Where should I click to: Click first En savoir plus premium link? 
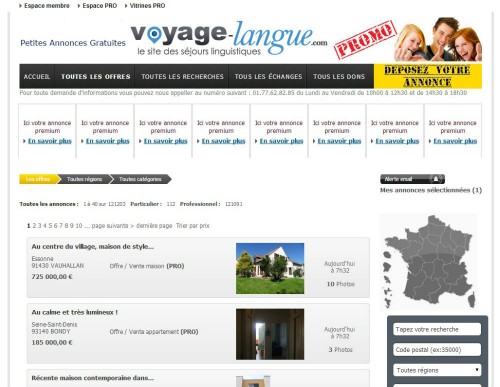coord(50,141)
